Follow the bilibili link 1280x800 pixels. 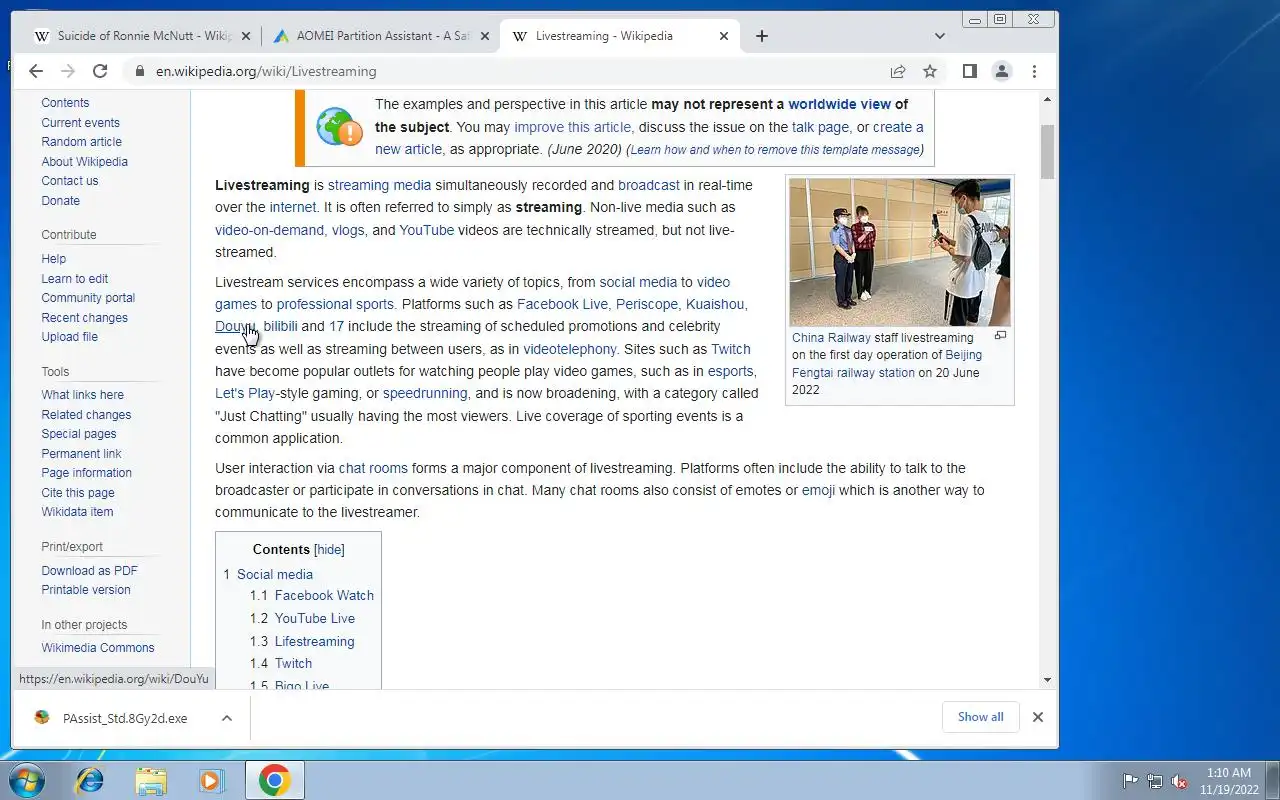pyautogui.click(x=280, y=326)
